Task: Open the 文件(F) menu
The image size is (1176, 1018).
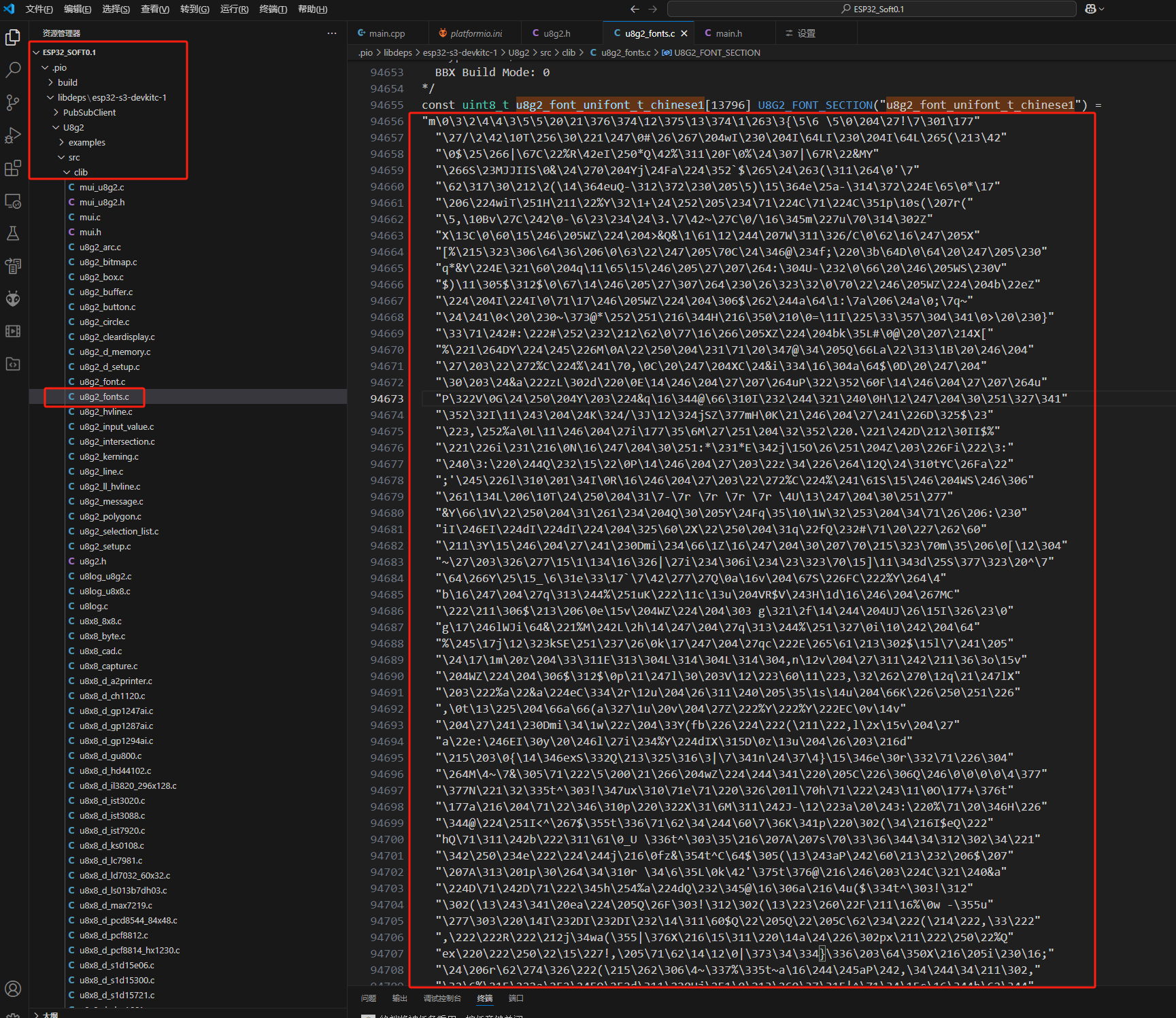Action: [x=39, y=9]
